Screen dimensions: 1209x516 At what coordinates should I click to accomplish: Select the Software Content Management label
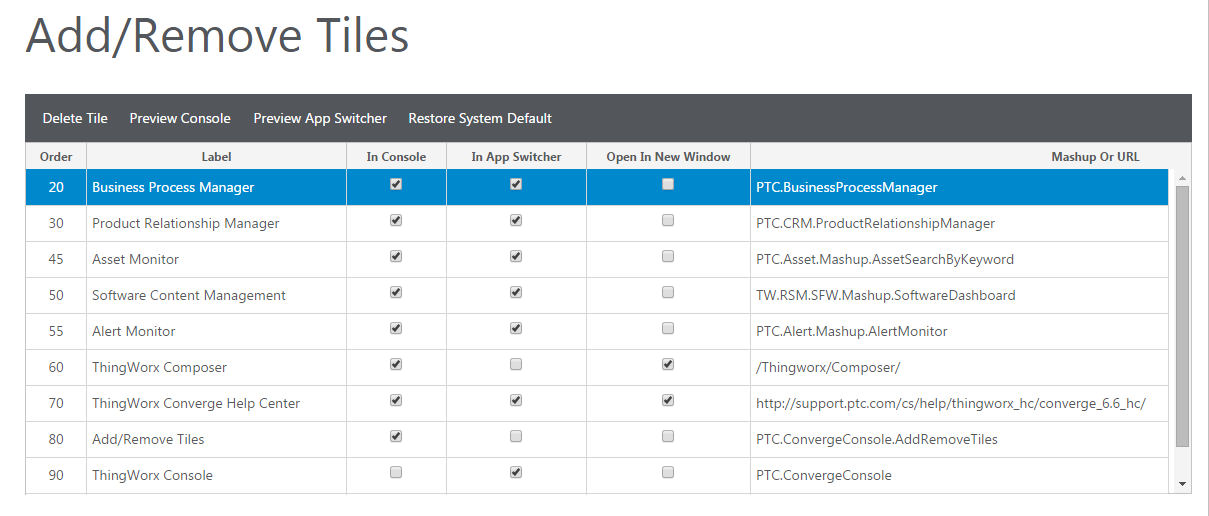tap(189, 295)
